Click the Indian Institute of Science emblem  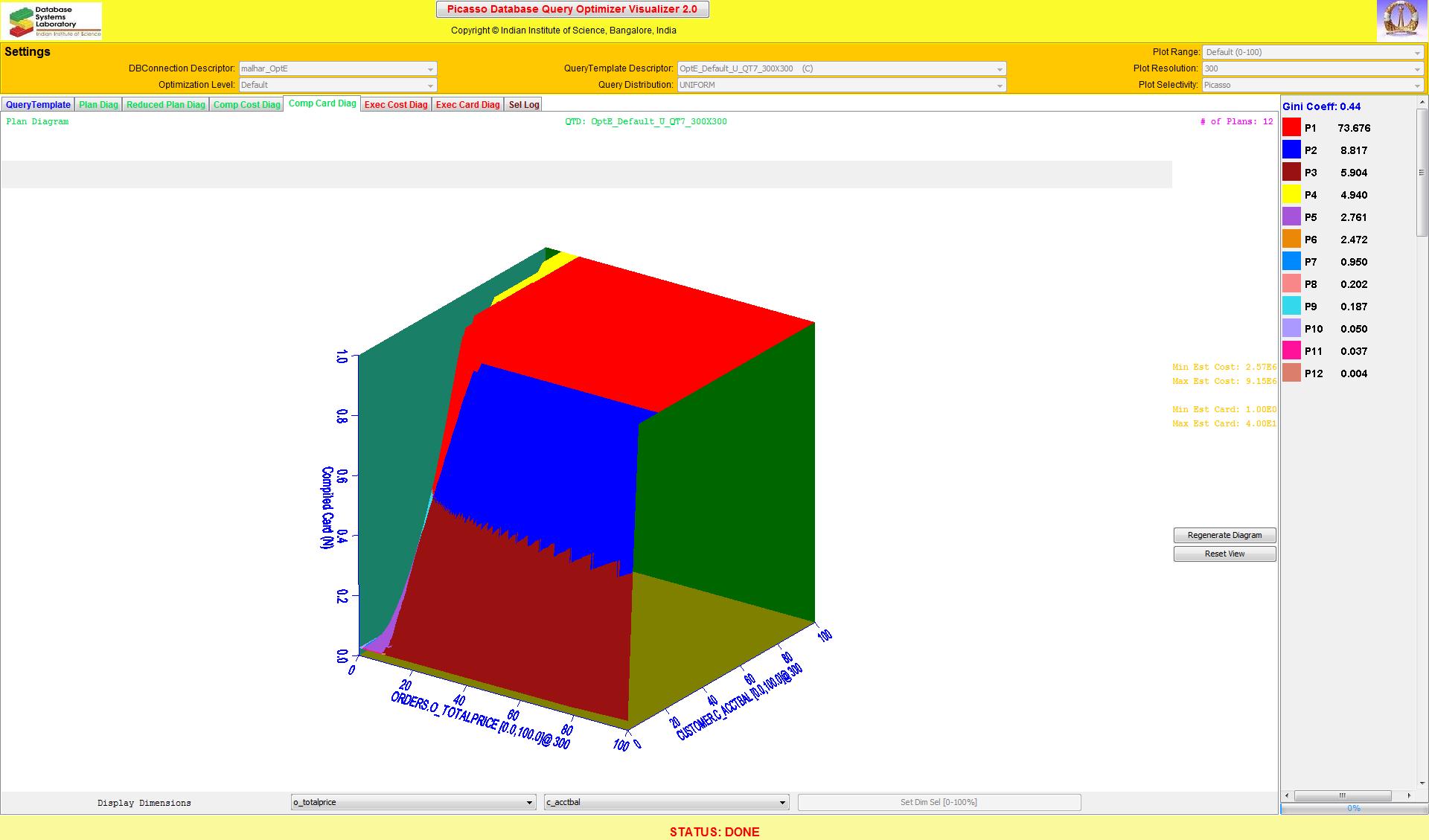tap(1401, 20)
